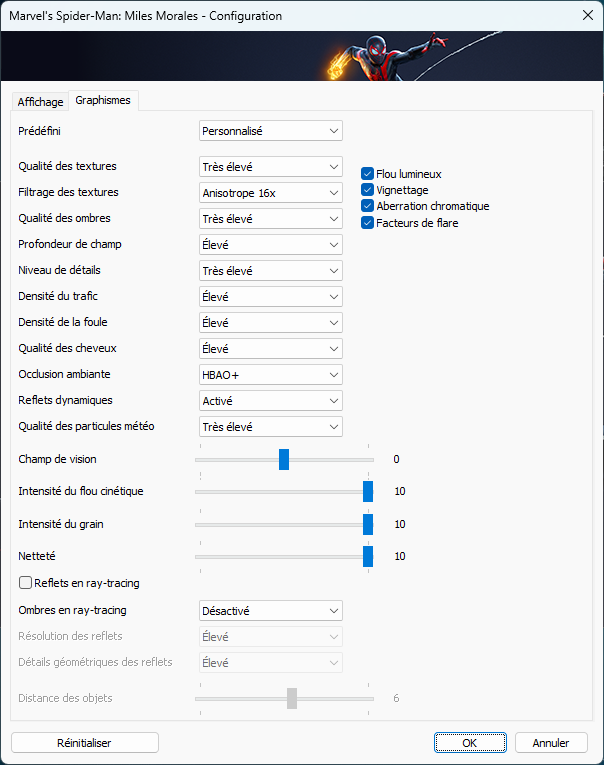
Task: Open the Qualité des ombres dropdown
Action: point(271,219)
